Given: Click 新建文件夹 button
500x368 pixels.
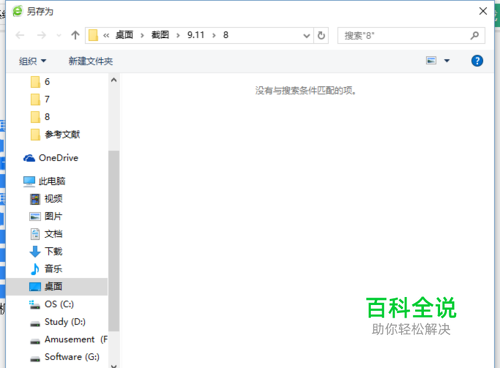Looking at the screenshot, I should (x=91, y=61).
